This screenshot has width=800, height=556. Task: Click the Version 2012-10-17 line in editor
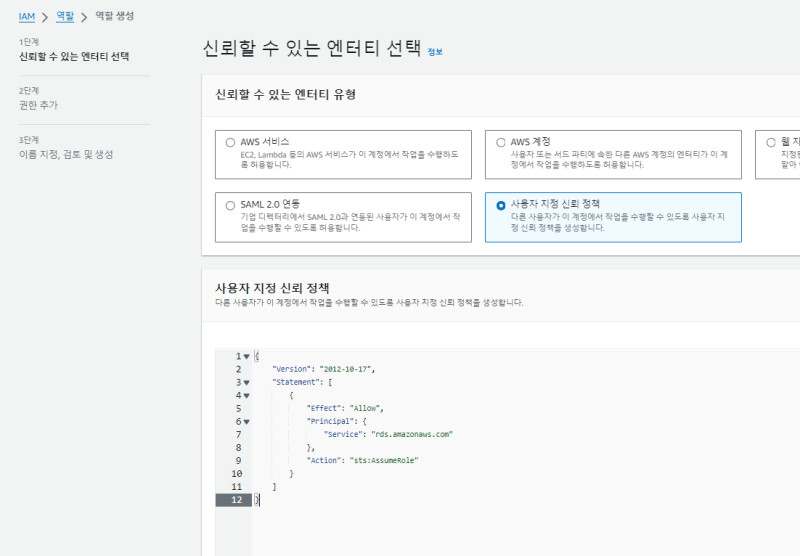tap(322, 369)
